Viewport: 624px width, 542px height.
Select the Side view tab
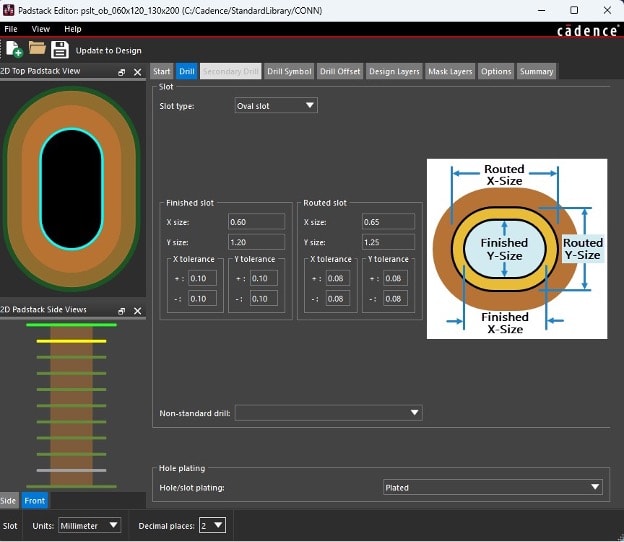9,500
